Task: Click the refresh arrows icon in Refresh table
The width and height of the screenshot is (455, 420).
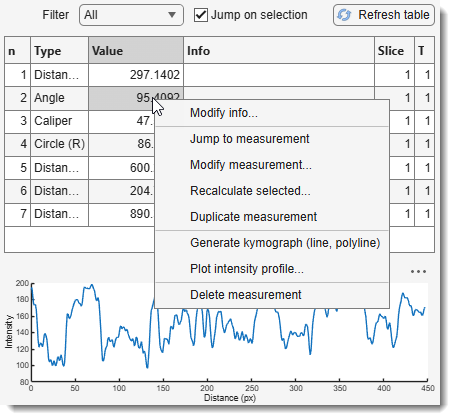Action: (344, 15)
